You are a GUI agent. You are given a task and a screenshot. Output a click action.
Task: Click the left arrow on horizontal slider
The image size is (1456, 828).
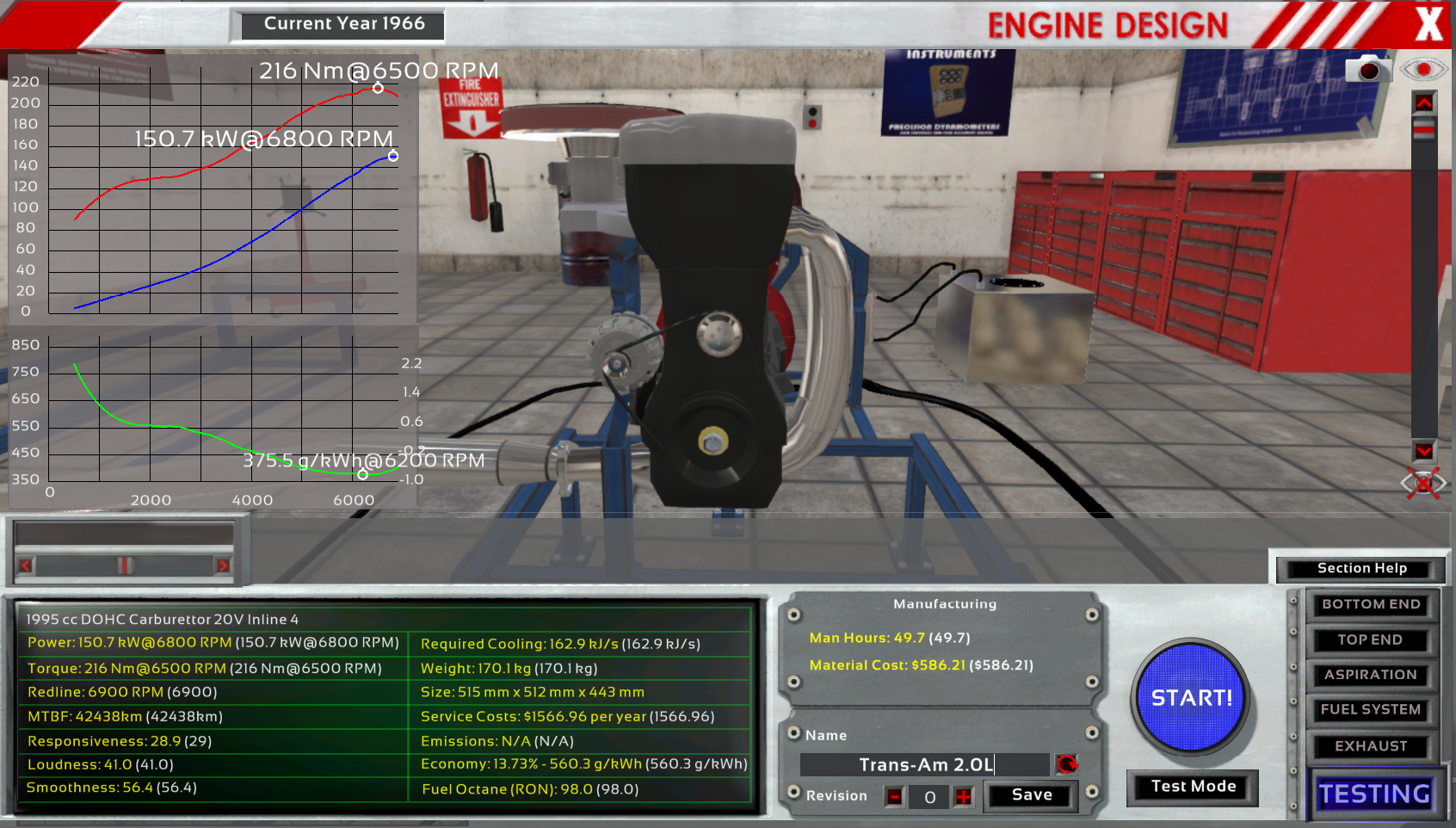26,565
